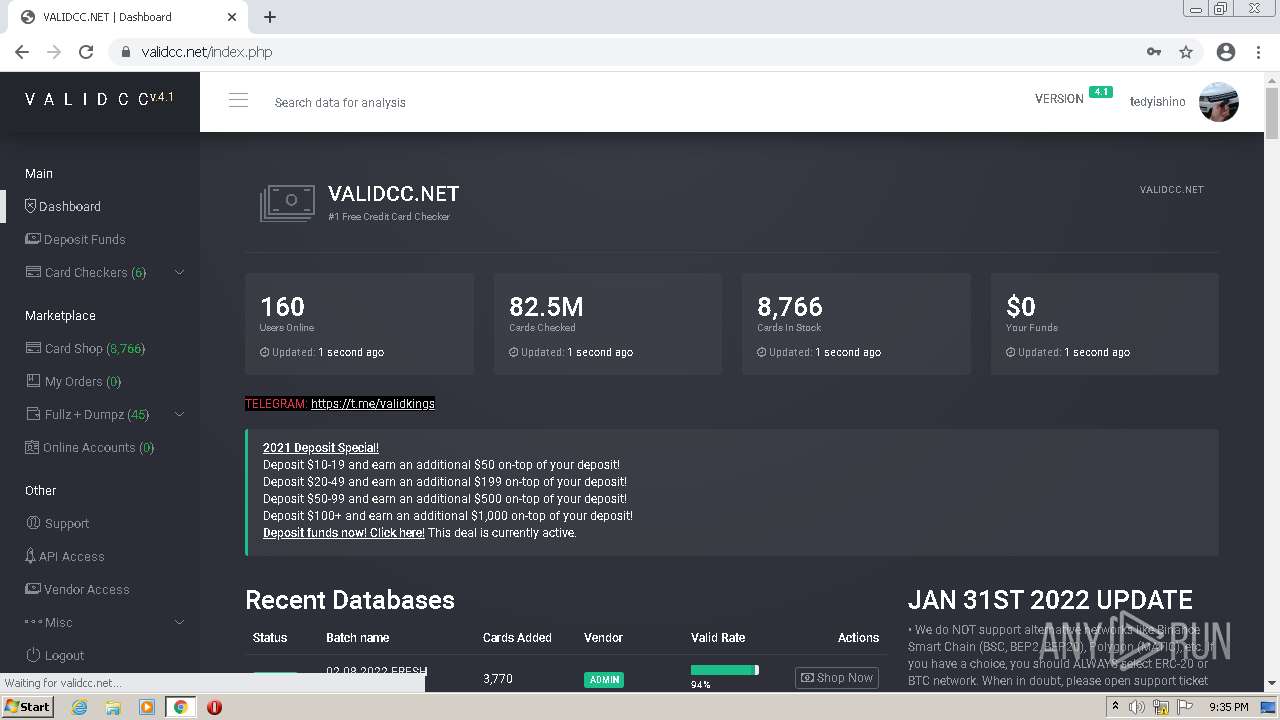The image size is (1280, 720).
Task: Click the 3,770 cards added value
Action: (498, 678)
